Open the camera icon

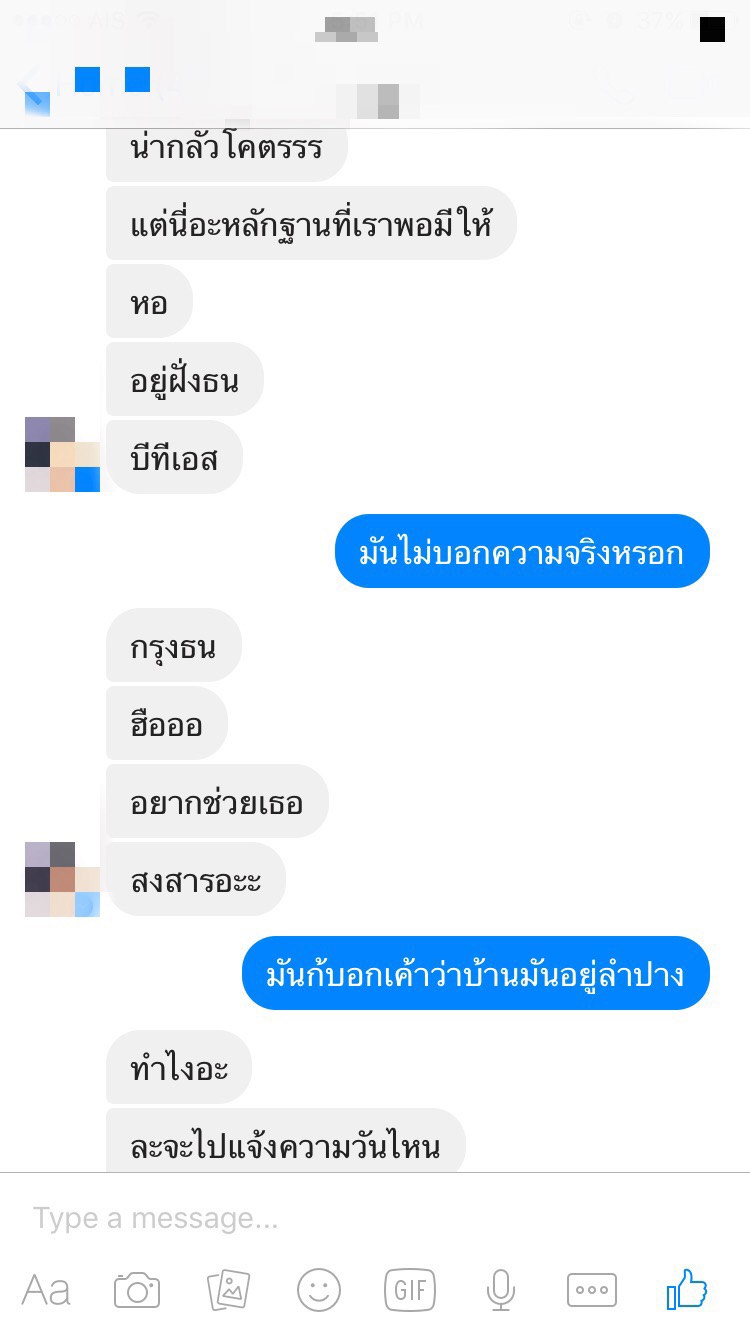[x=137, y=1290]
